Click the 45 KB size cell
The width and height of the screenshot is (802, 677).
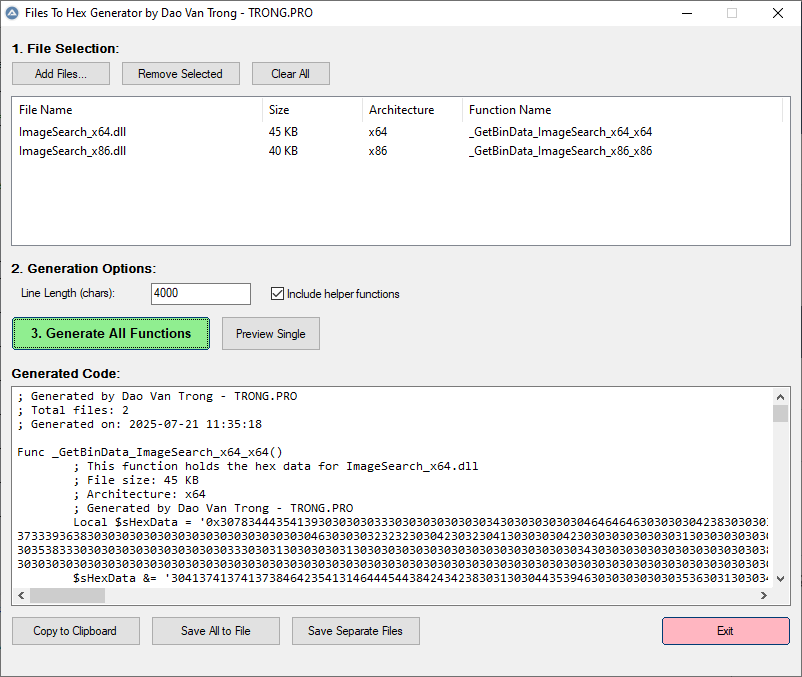[283, 132]
